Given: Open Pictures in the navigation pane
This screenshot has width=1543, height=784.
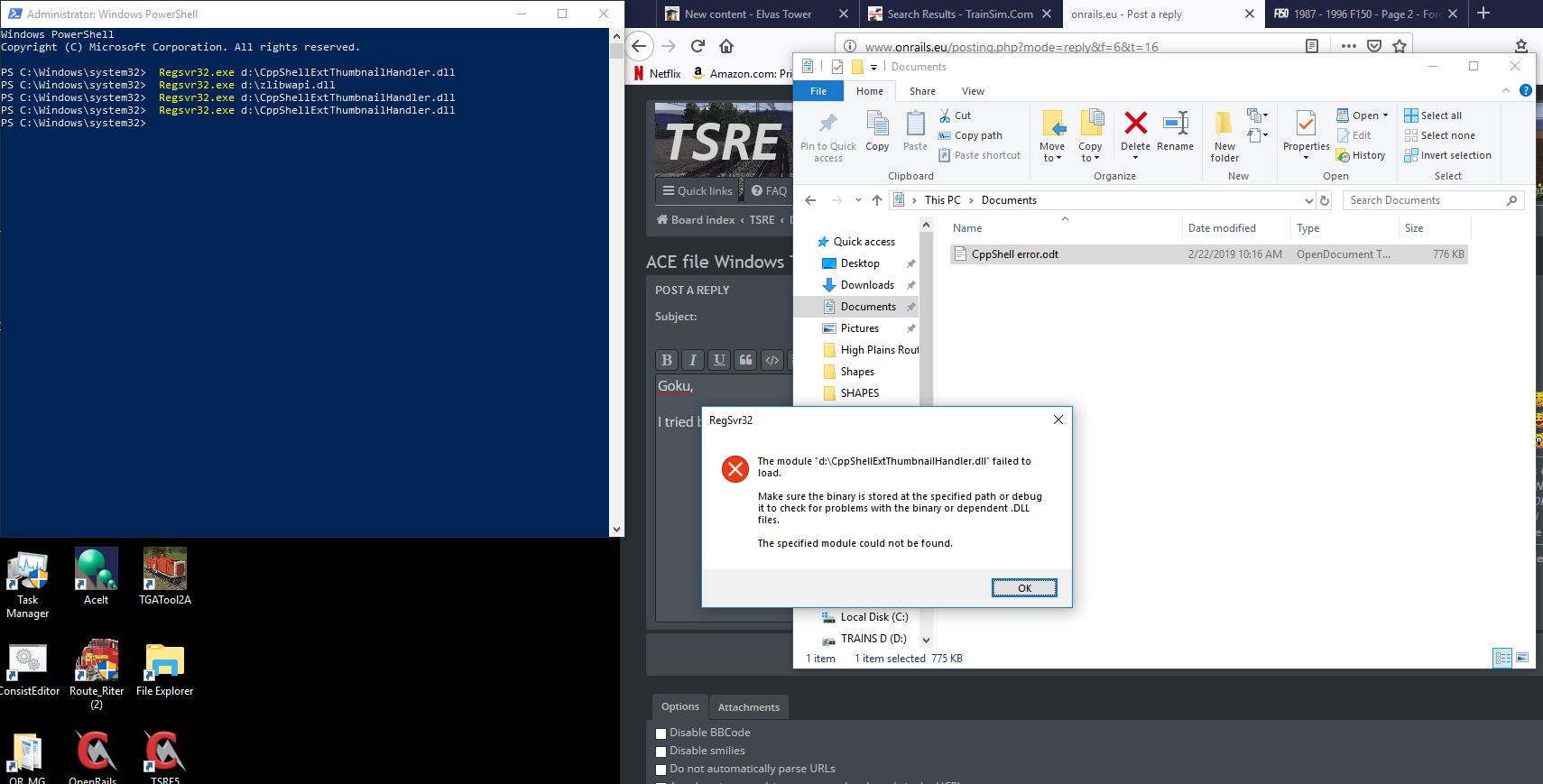Looking at the screenshot, I should pos(851,328).
